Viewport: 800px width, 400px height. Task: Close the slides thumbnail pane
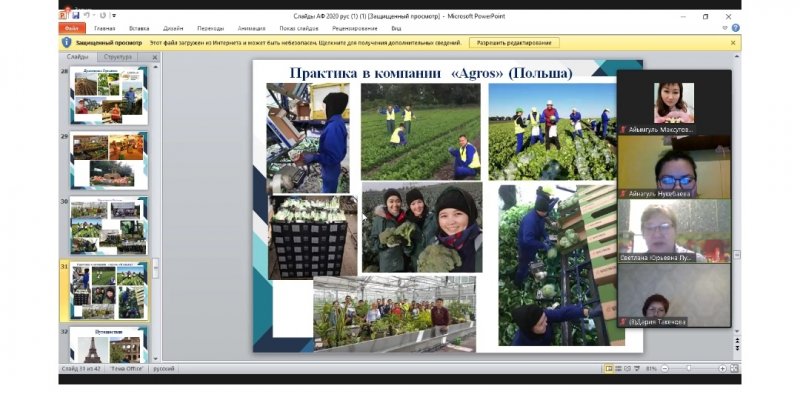(155, 57)
